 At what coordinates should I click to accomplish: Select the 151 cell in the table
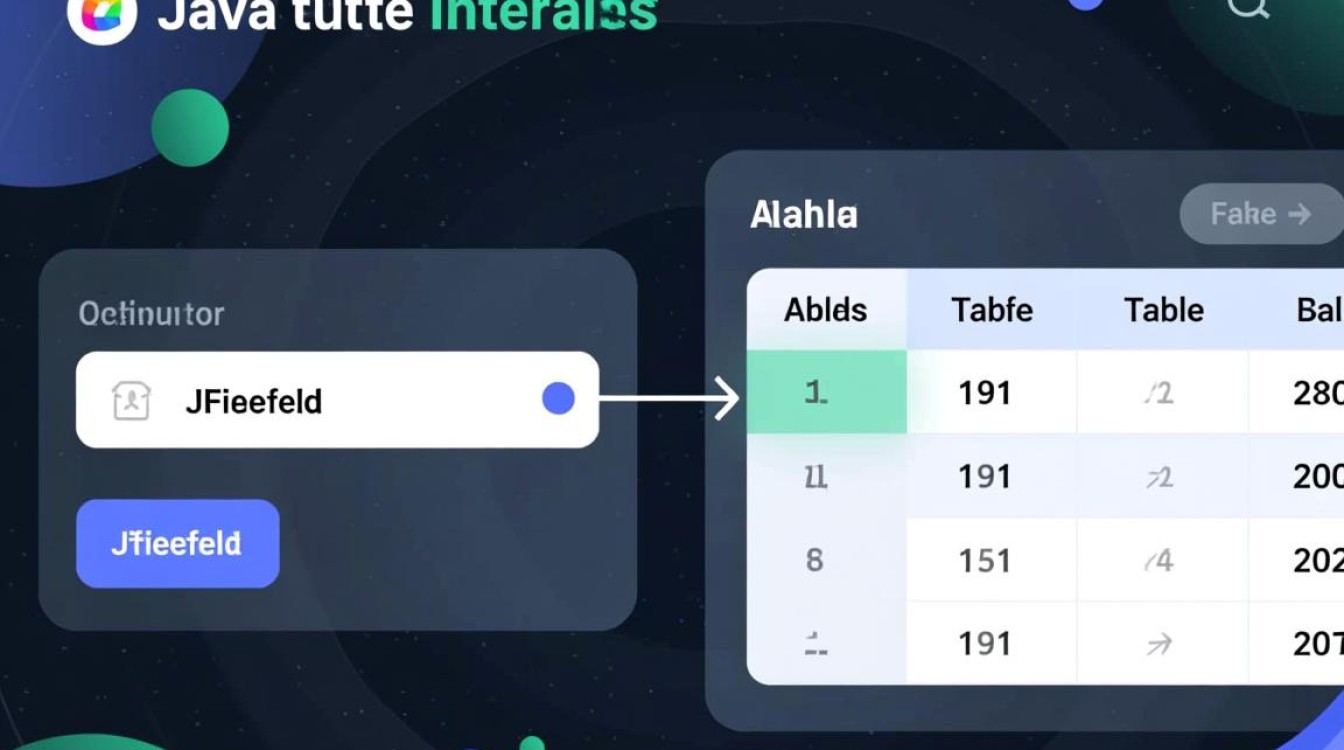pyautogui.click(x=984, y=561)
